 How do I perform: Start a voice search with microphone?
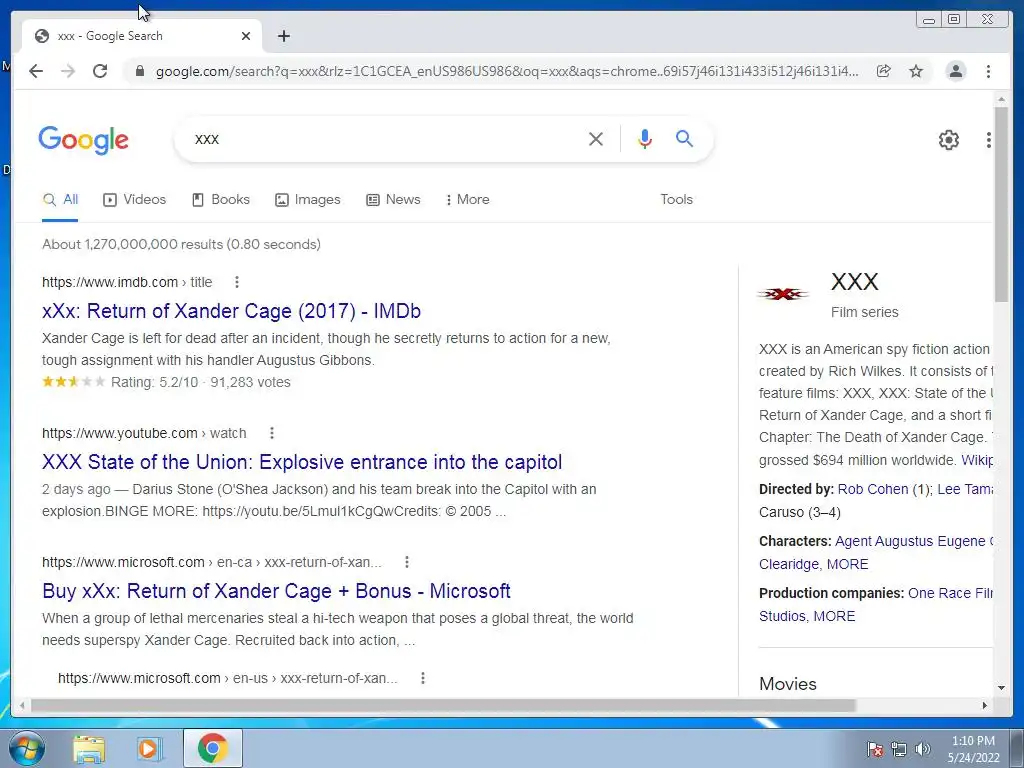[x=645, y=139]
